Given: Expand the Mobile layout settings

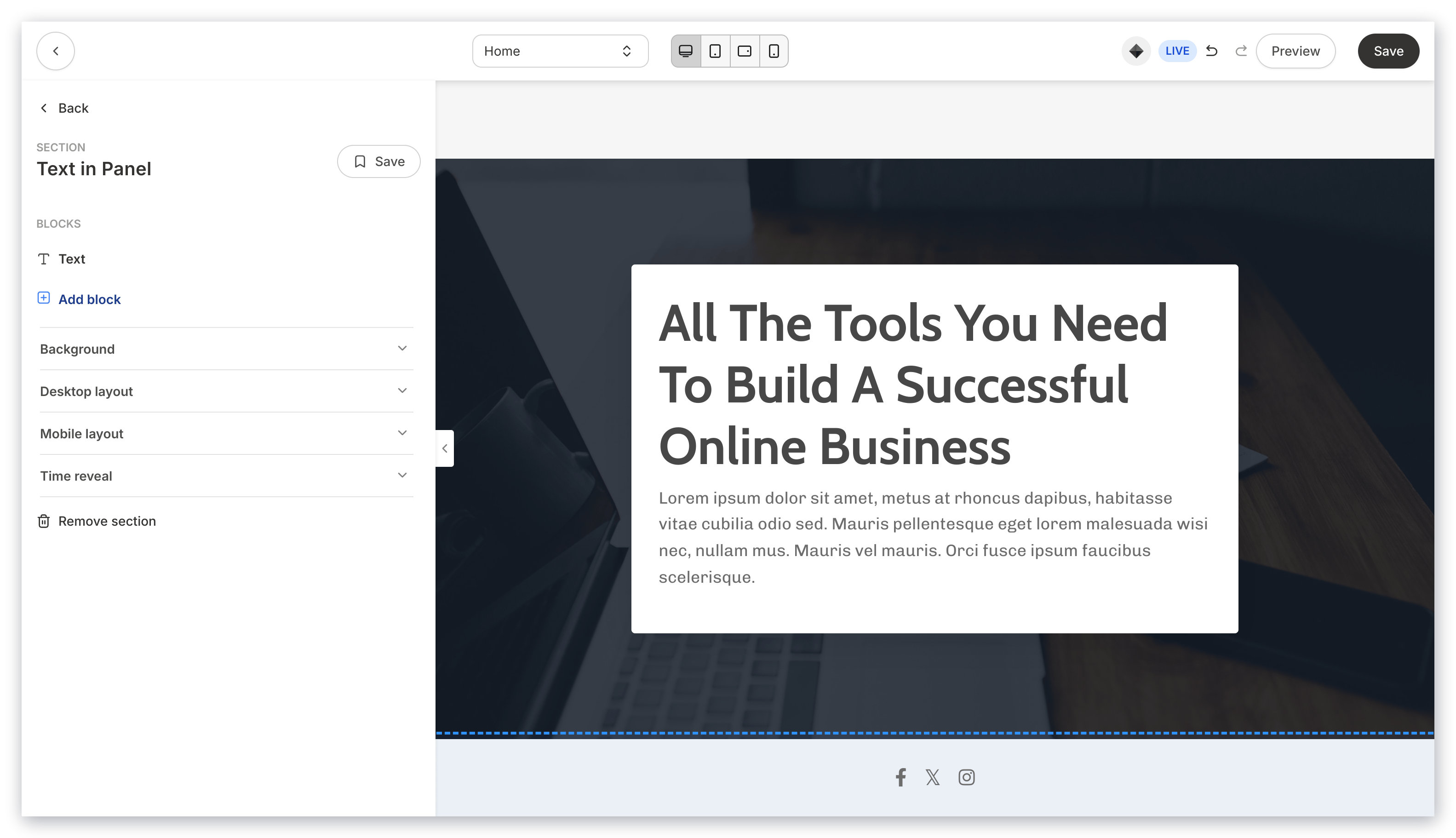Looking at the screenshot, I should pos(226,433).
